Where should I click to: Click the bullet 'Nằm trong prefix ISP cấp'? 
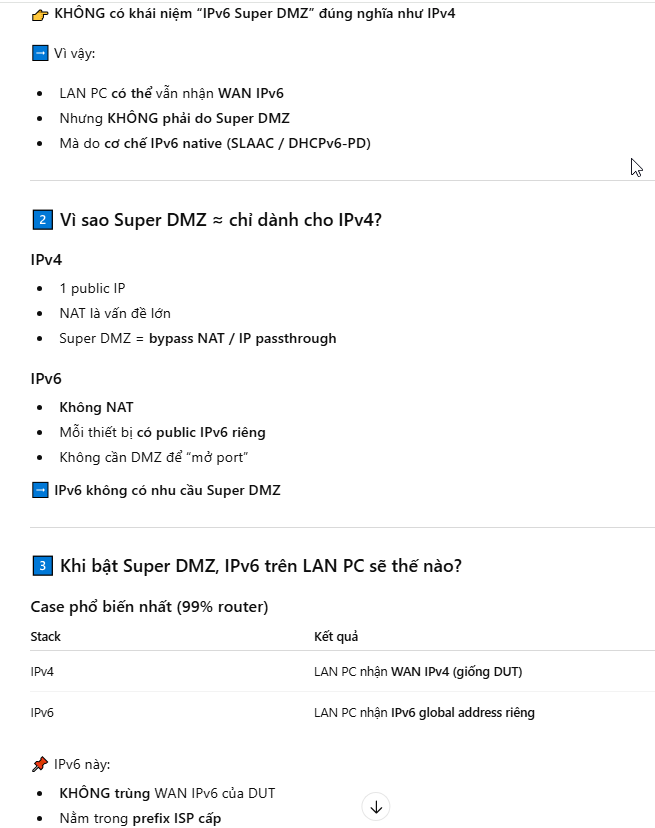140,818
